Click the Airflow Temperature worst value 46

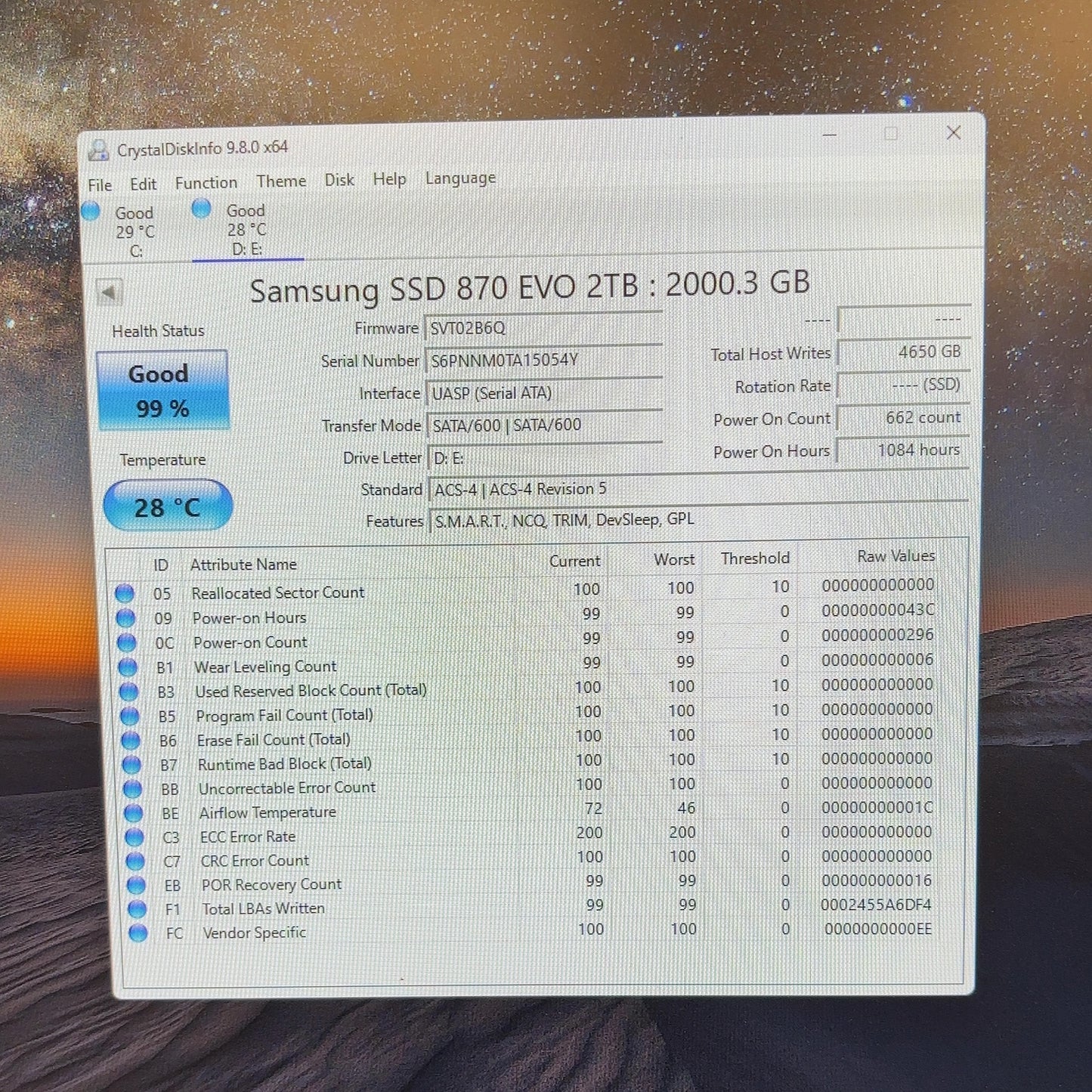click(686, 808)
